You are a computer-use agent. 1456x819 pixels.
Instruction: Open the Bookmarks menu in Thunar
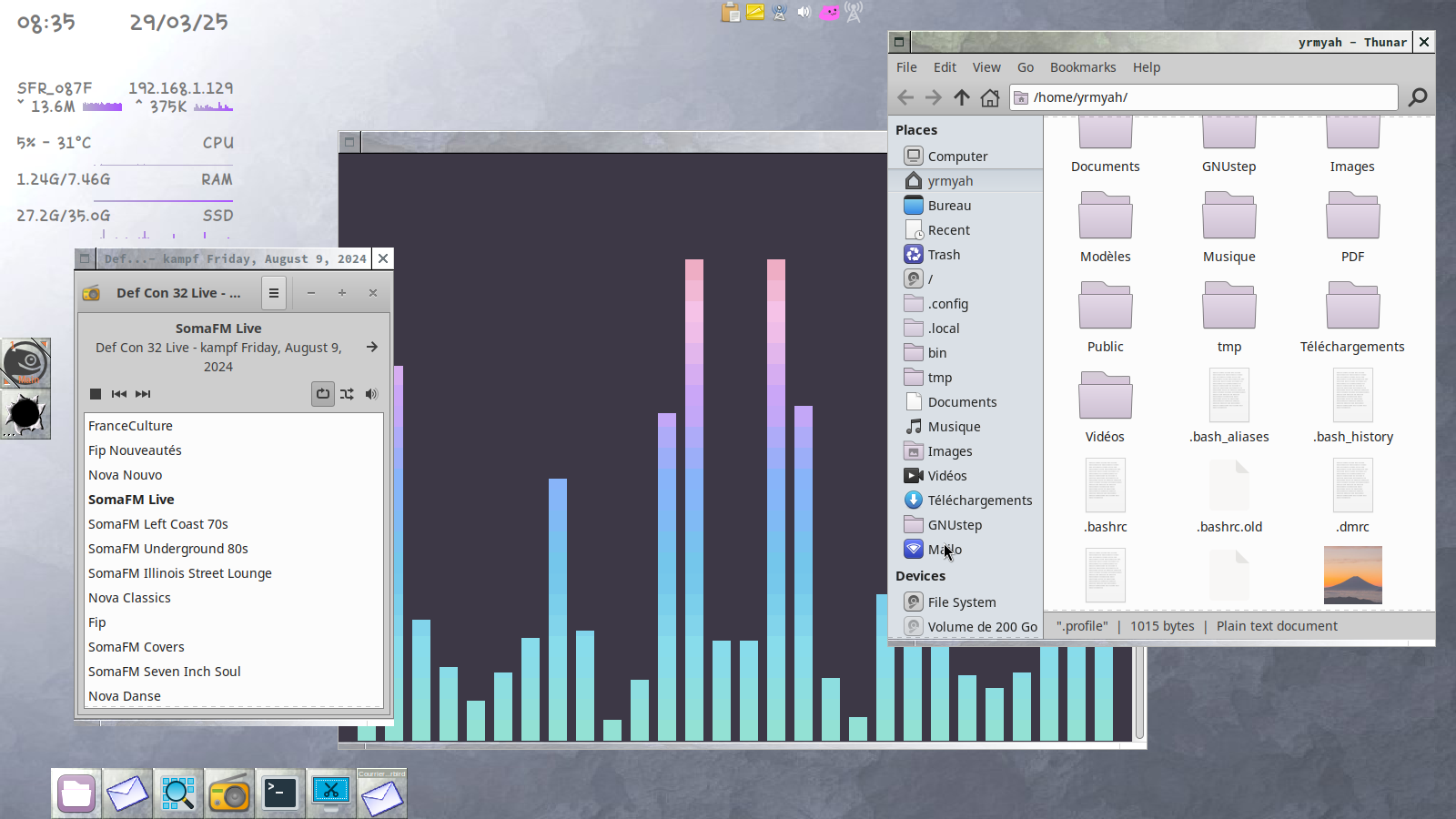1082,67
